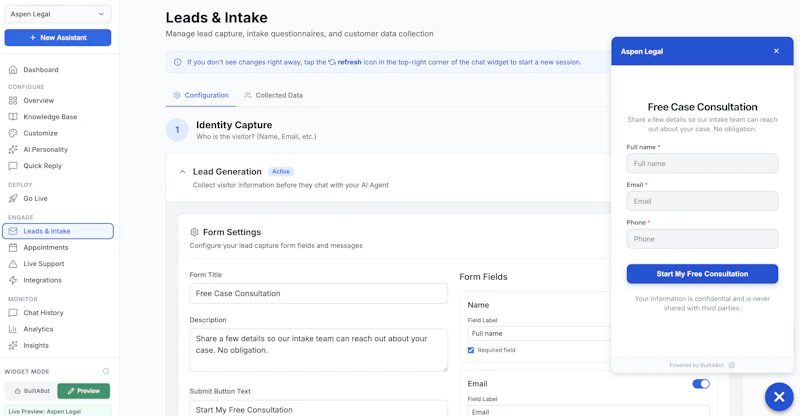
Task: Open Appointments in the sidebar
Action: [x=45, y=248]
